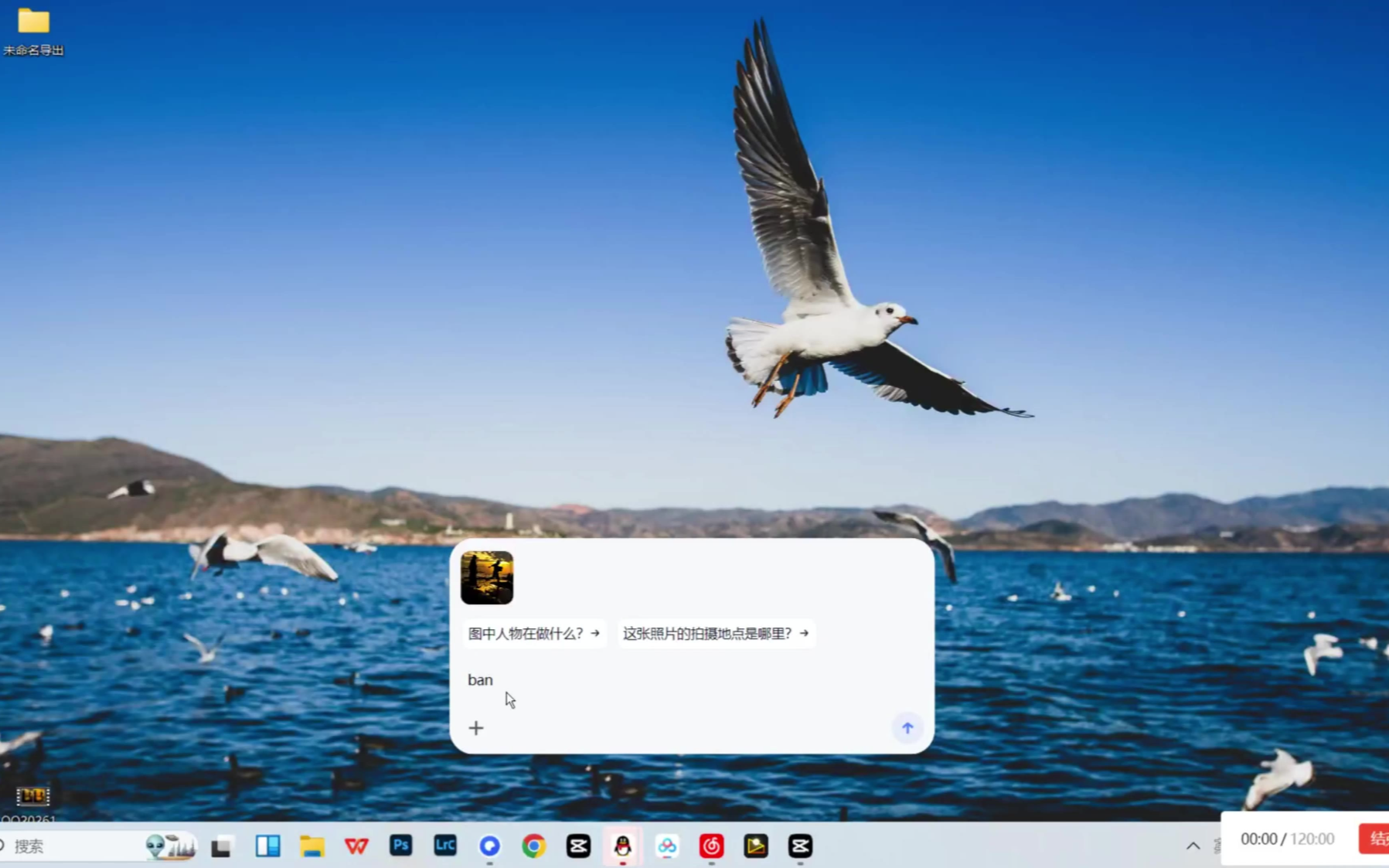This screenshot has width=1389, height=868.
Task: Choose suggestion 这张照片的拍摄地点是哪里?
Action: (715, 634)
